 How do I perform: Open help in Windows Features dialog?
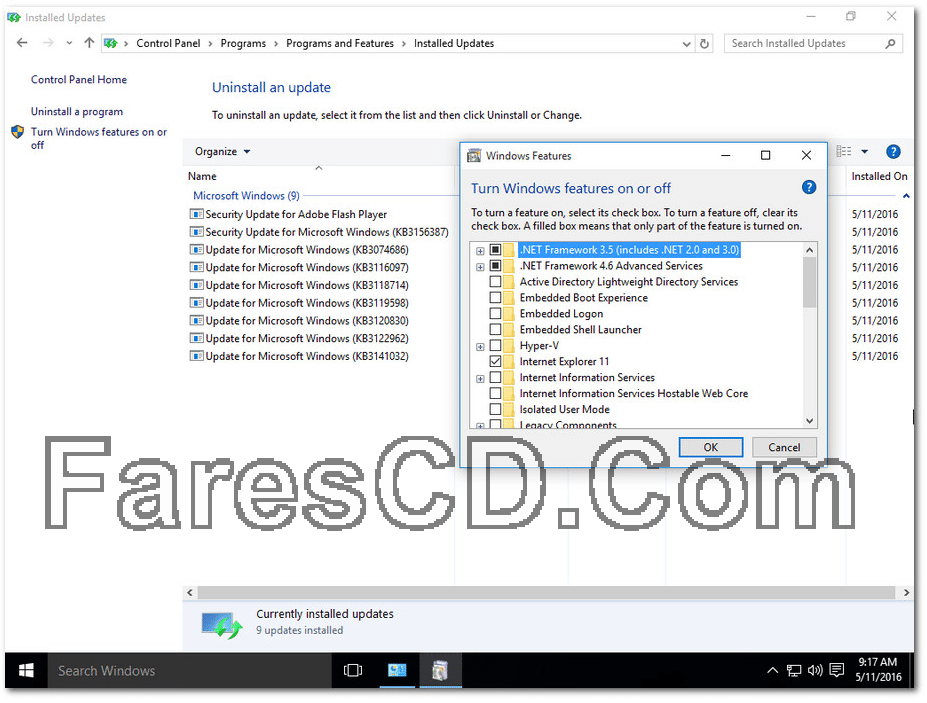(809, 187)
